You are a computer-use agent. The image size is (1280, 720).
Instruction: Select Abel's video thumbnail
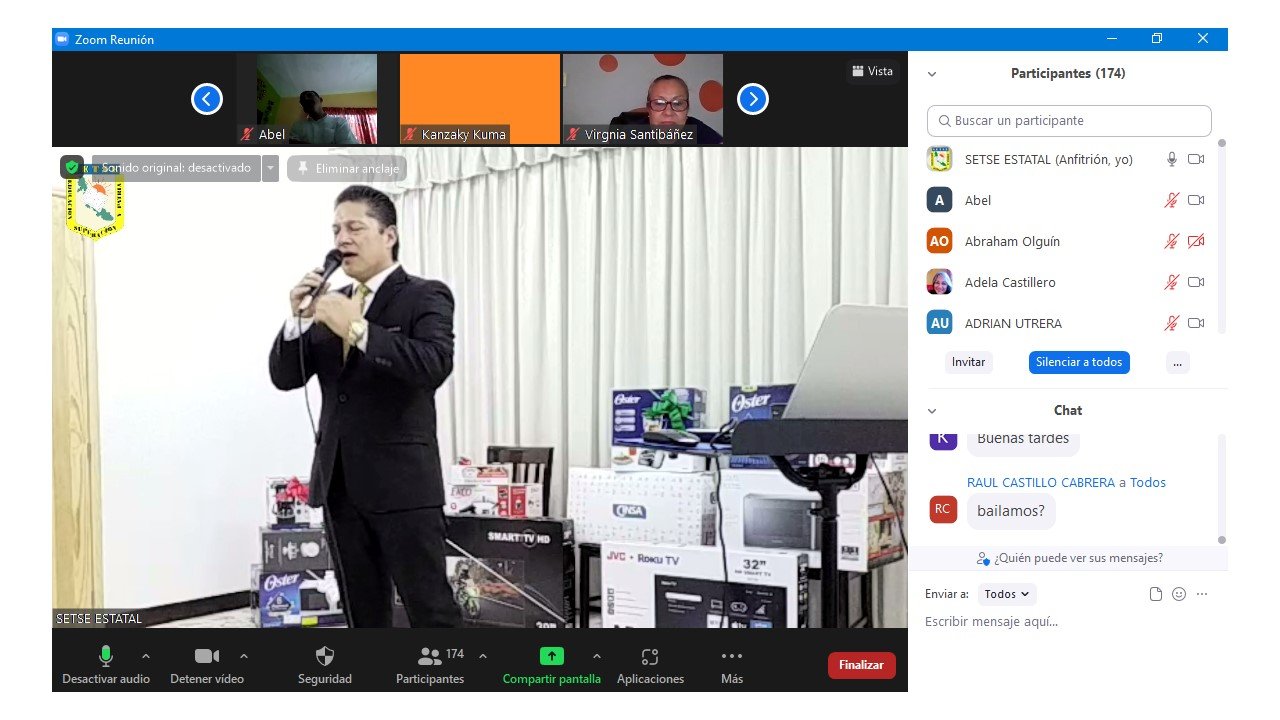[x=317, y=99]
